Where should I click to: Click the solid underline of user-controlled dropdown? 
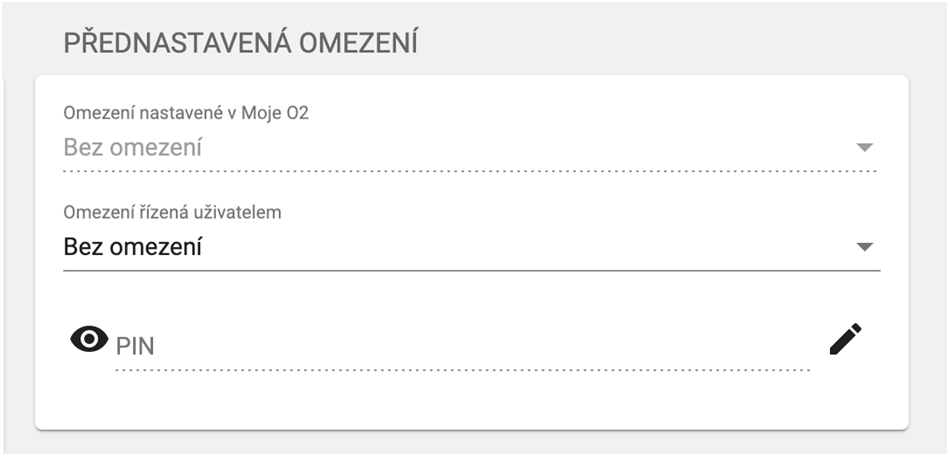470,270
